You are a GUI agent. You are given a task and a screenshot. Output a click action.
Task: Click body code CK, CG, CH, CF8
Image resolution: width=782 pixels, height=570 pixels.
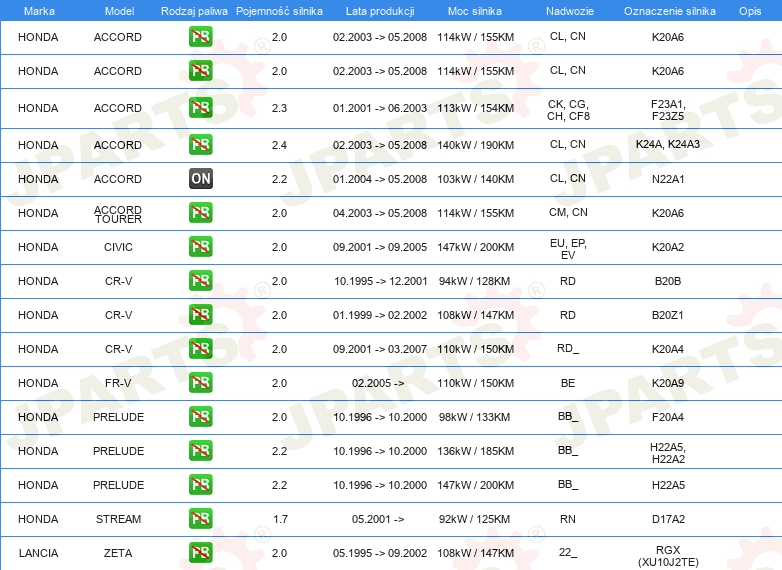point(568,110)
